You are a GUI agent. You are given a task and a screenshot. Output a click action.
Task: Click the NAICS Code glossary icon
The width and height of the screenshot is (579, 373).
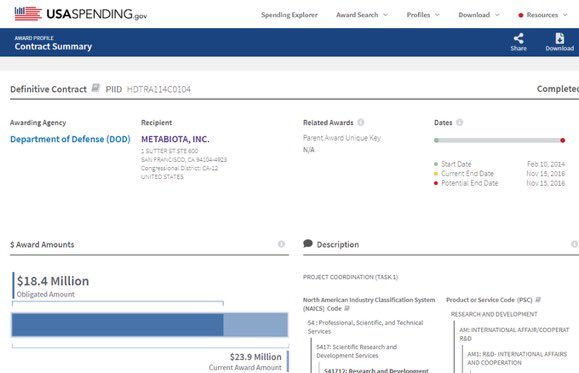point(347,308)
